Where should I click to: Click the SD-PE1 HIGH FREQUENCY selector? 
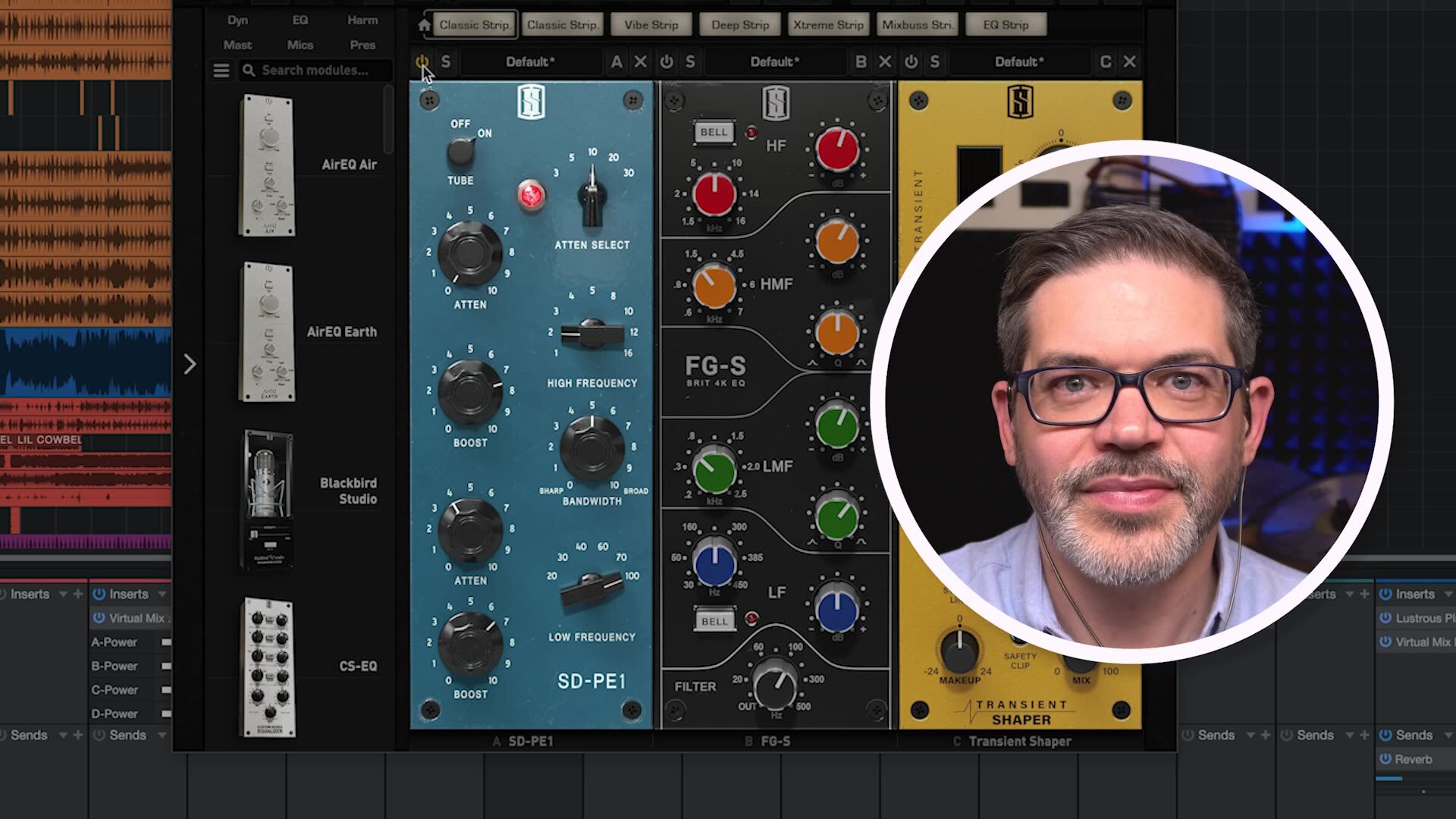(x=591, y=334)
